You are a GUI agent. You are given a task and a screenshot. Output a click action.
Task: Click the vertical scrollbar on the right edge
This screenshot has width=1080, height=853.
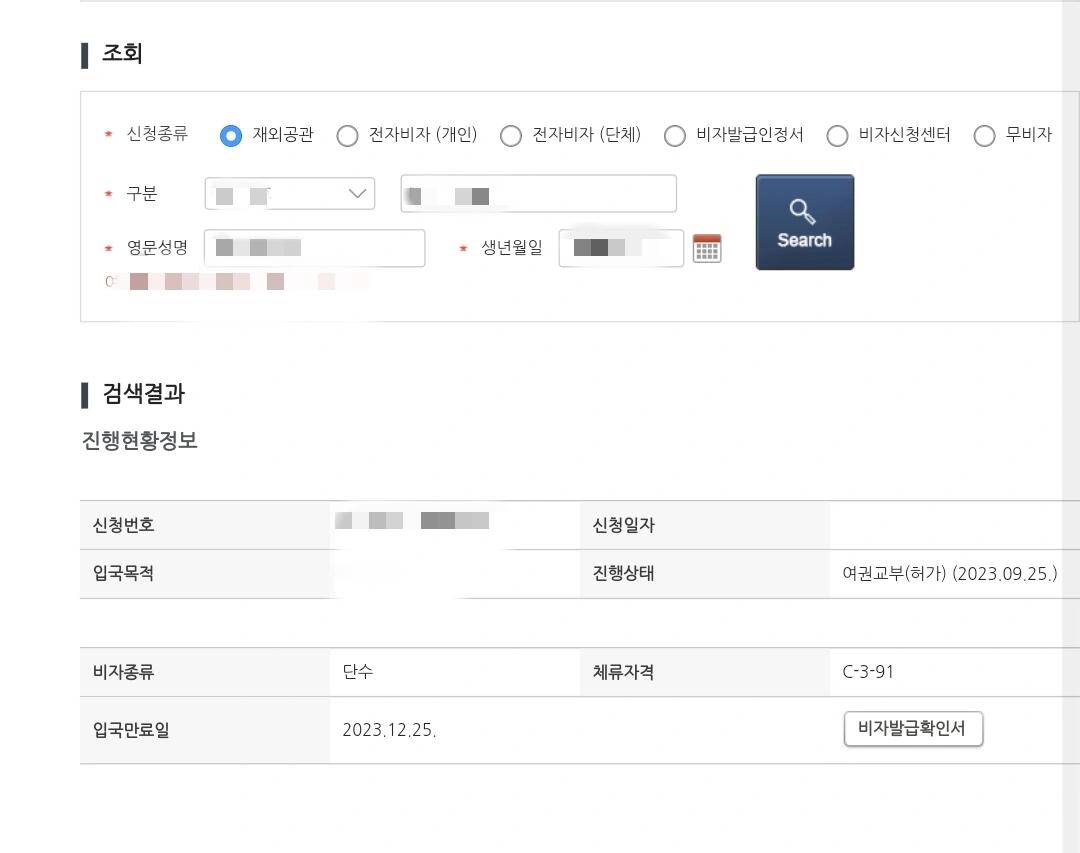pyautogui.click(x=1071, y=426)
